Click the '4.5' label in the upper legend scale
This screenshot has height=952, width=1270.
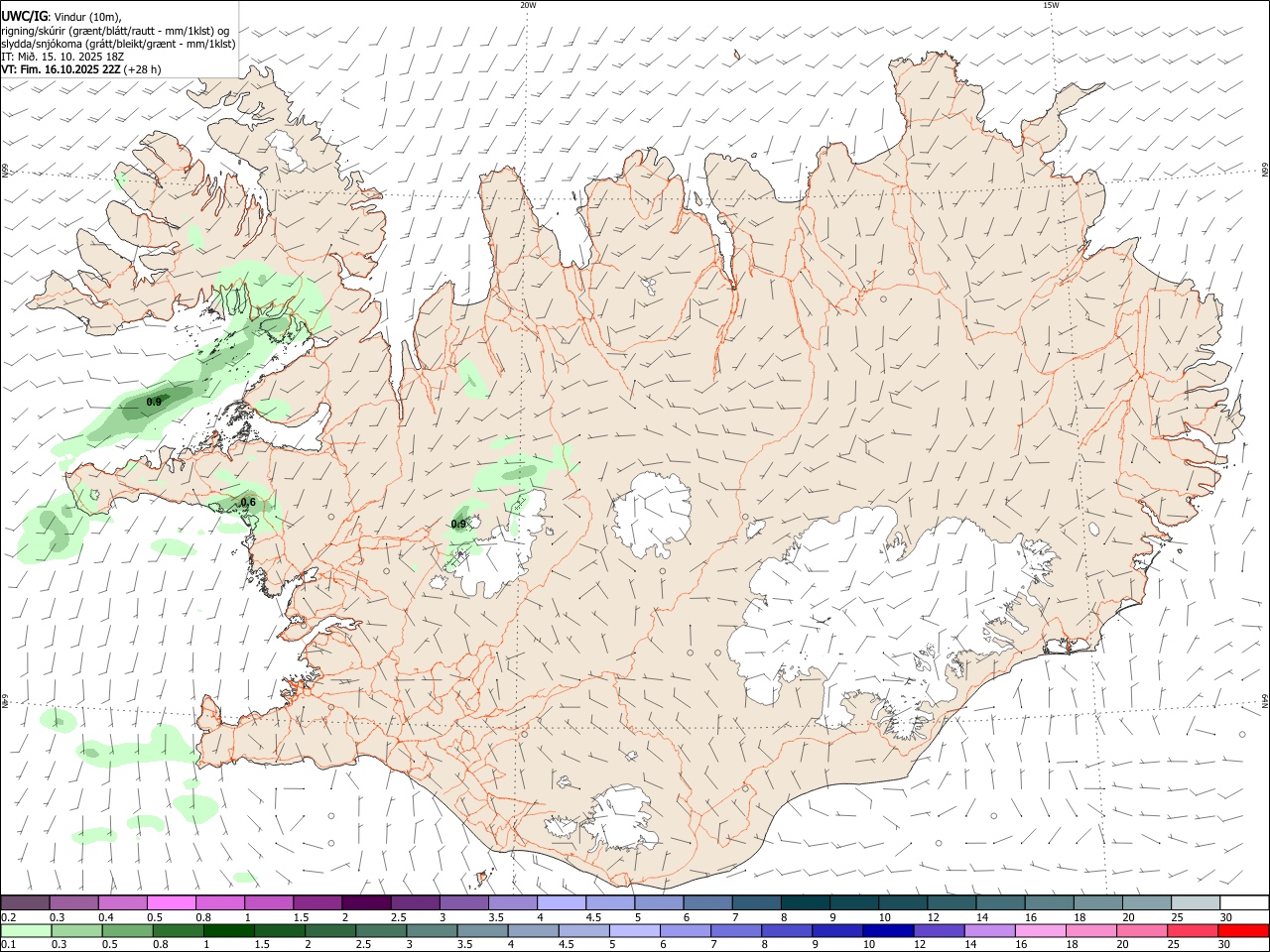tap(593, 917)
